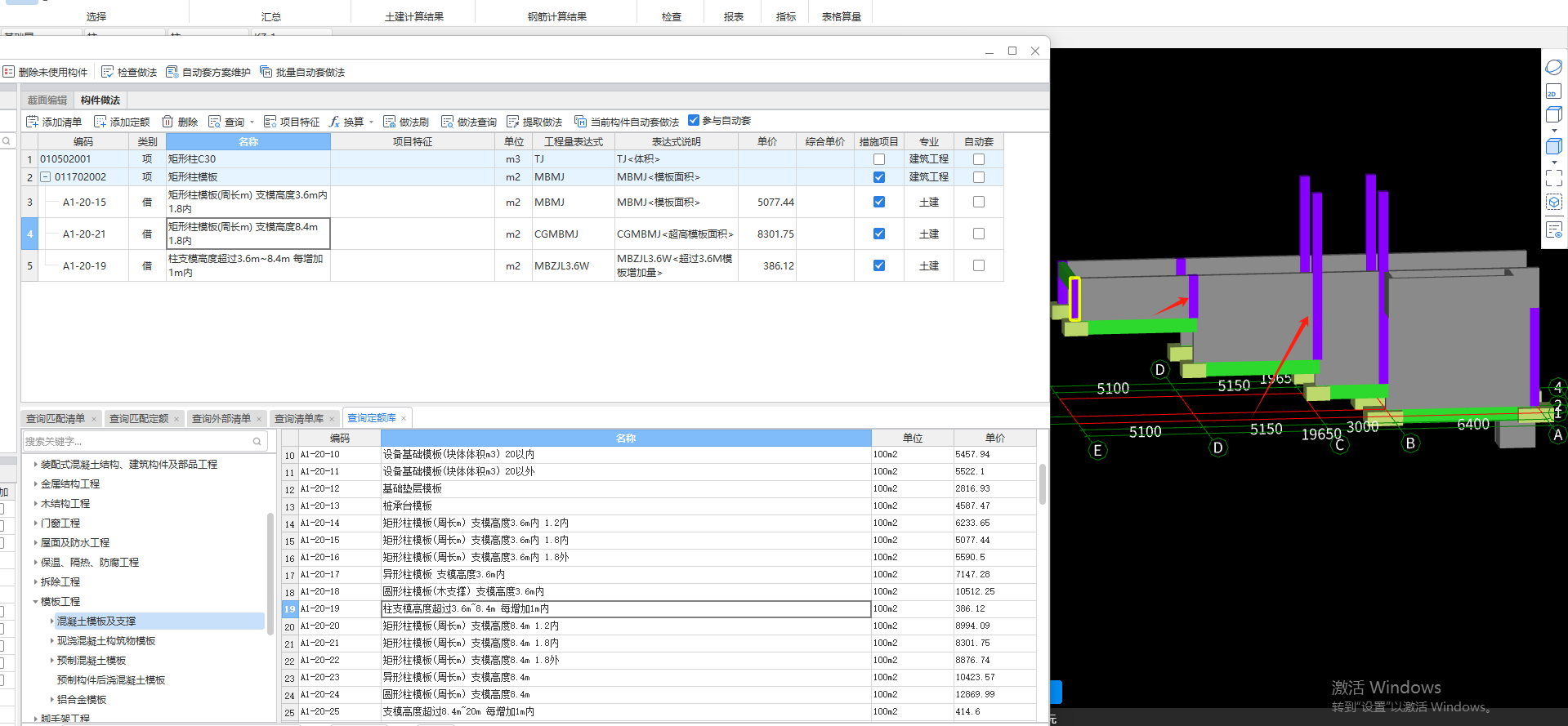1568x726 pixels.
Task: Switch to 截面编辑 tab
Action: click(x=47, y=100)
